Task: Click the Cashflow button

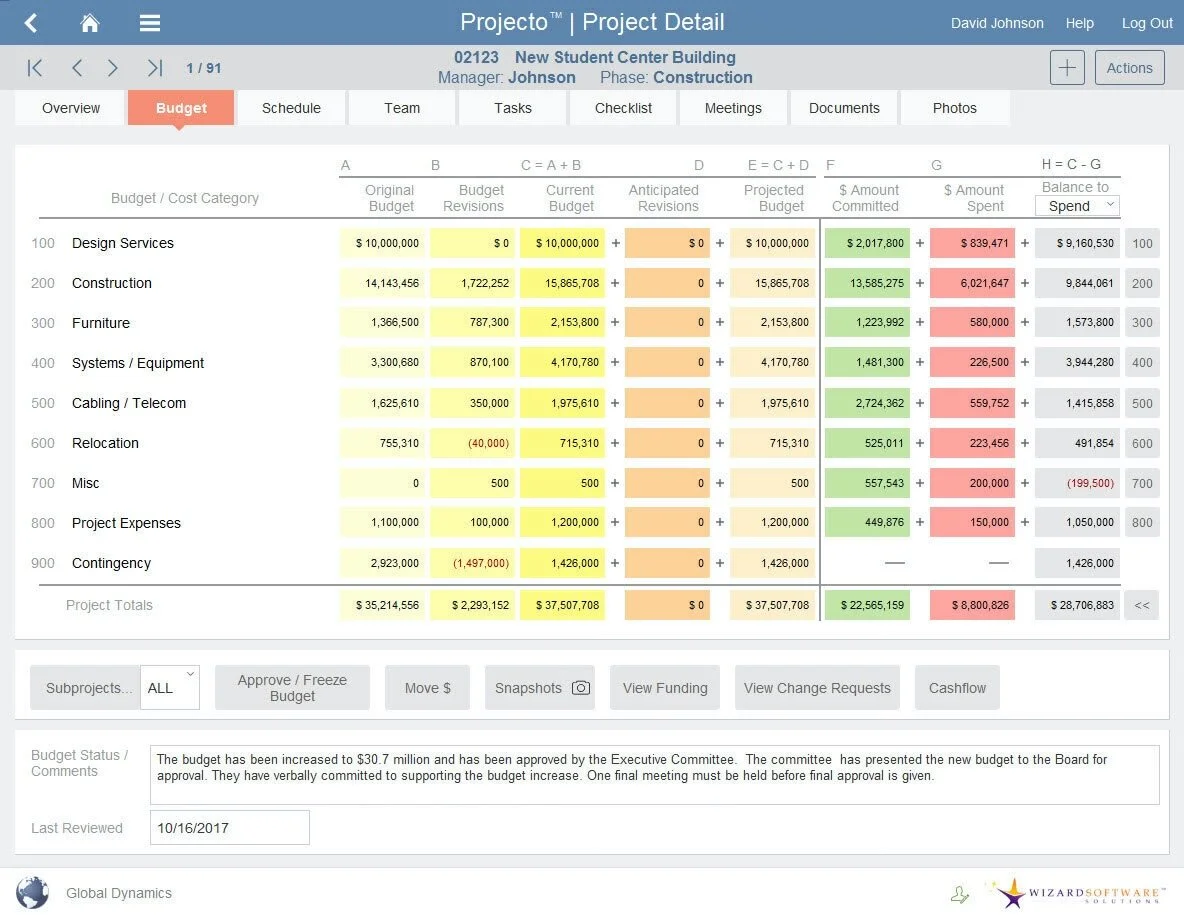Action: tap(957, 687)
